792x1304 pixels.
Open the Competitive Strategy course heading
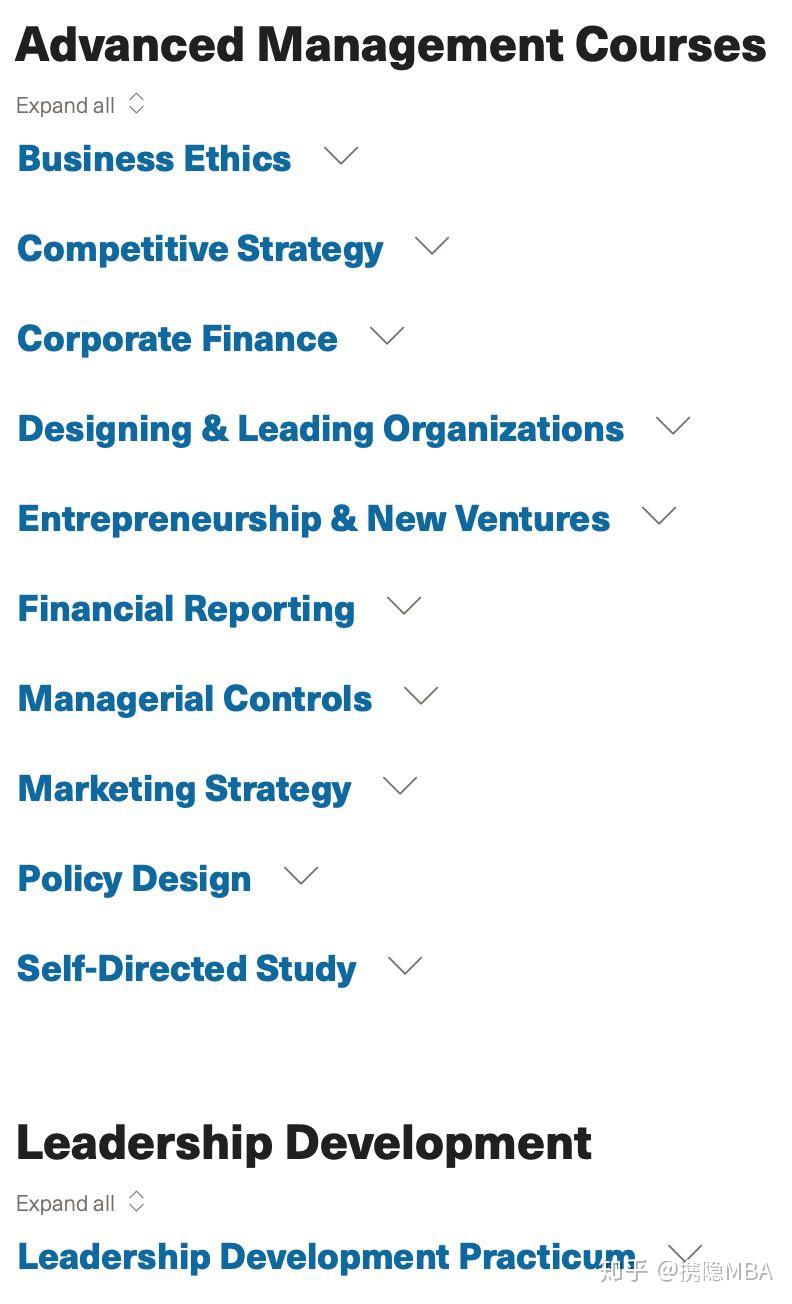click(200, 249)
